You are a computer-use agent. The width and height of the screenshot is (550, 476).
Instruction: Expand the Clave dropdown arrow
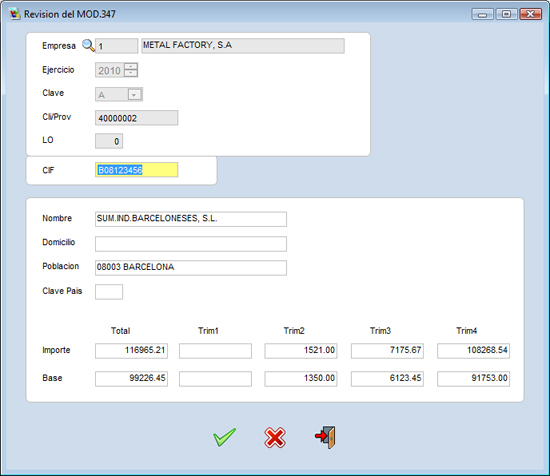pyautogui.click(x=135, y=95)
